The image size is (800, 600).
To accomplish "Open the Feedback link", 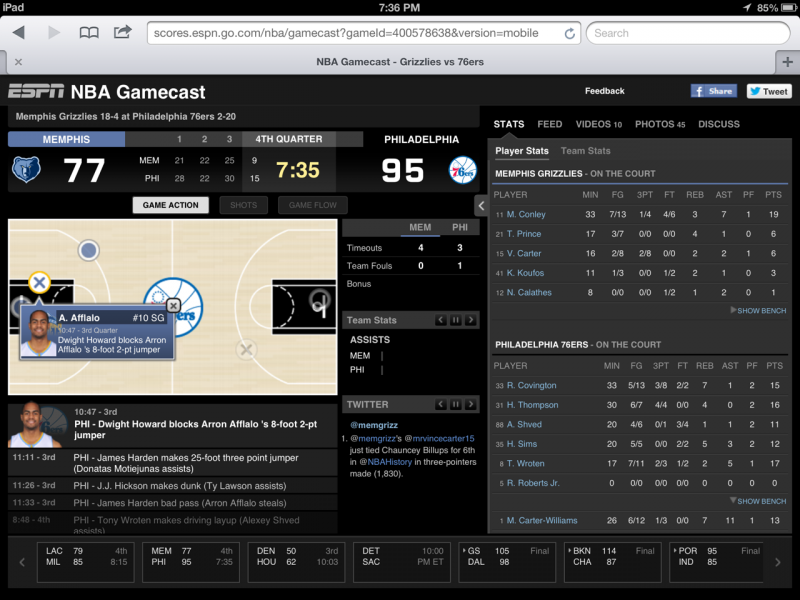I will (605, 91).
